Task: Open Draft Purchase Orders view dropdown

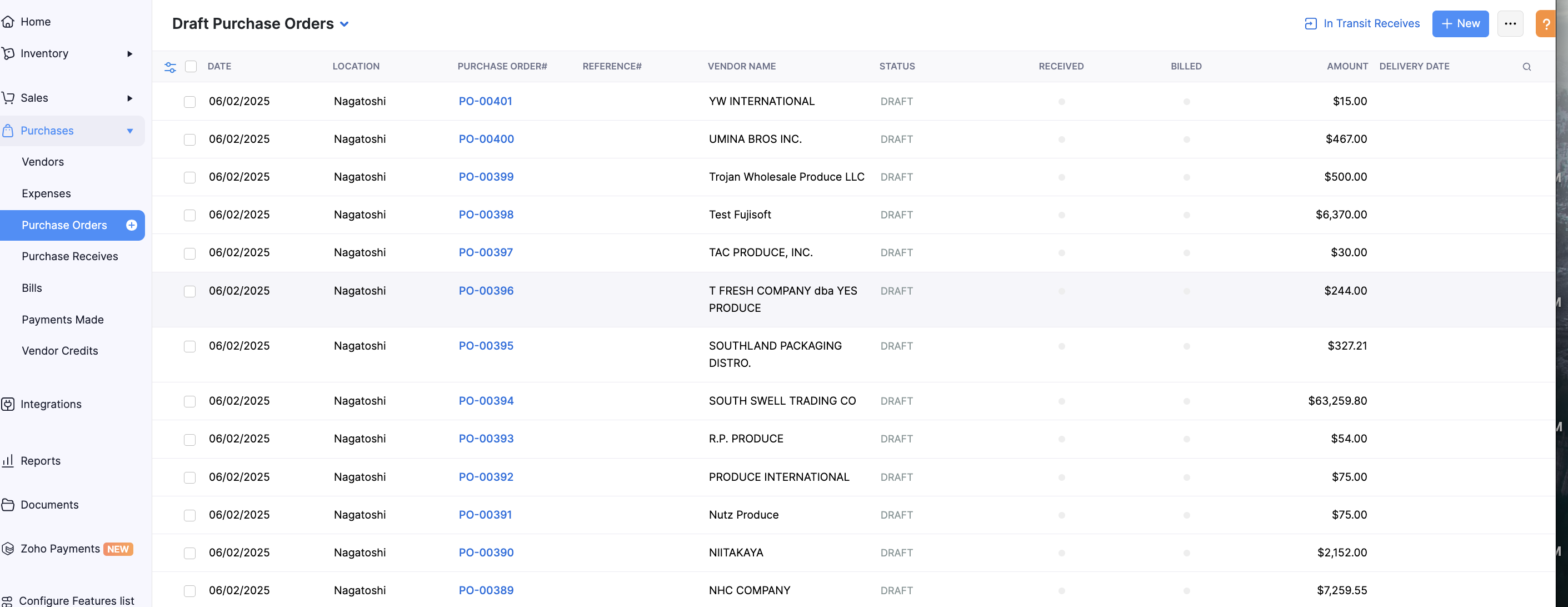Action: [x=344, y=24]
